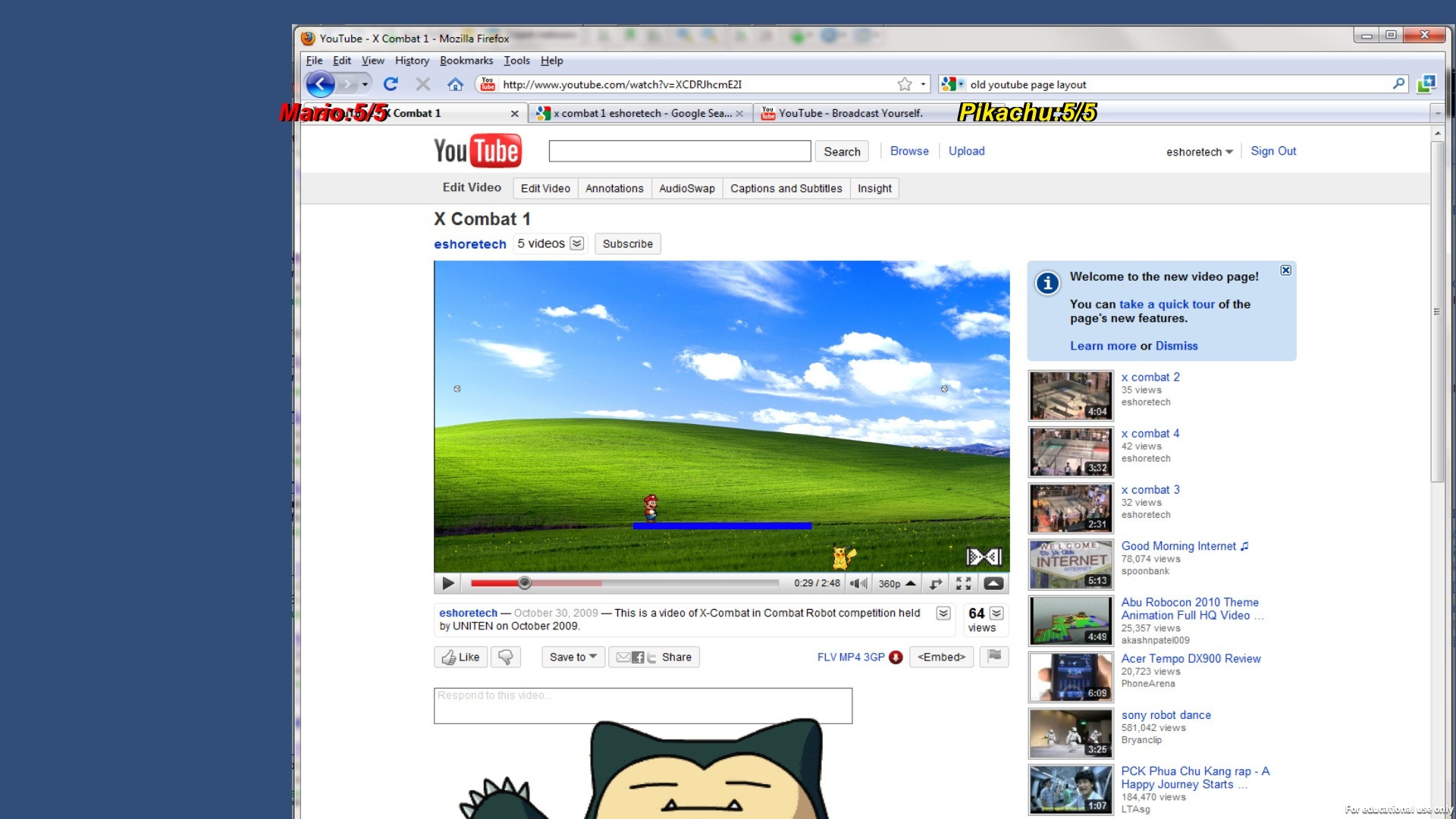Screen dimensions: 1456x819
Task: Click the annotation toggle icon on video
Action: click(984, 557)
